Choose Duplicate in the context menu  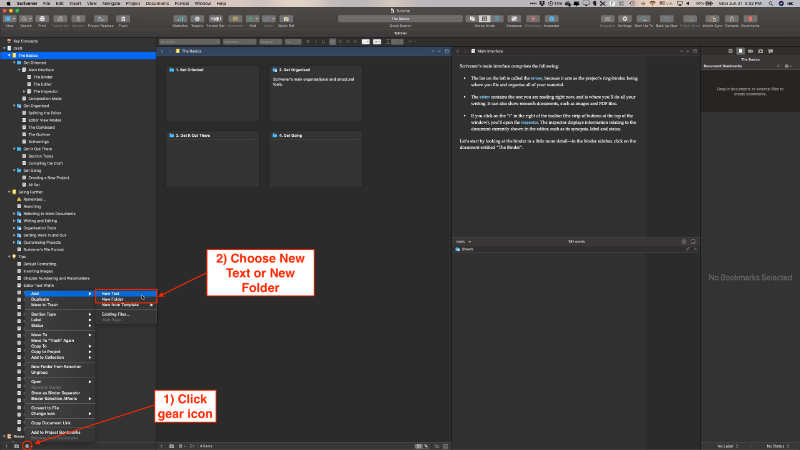[x=60, y=299]
